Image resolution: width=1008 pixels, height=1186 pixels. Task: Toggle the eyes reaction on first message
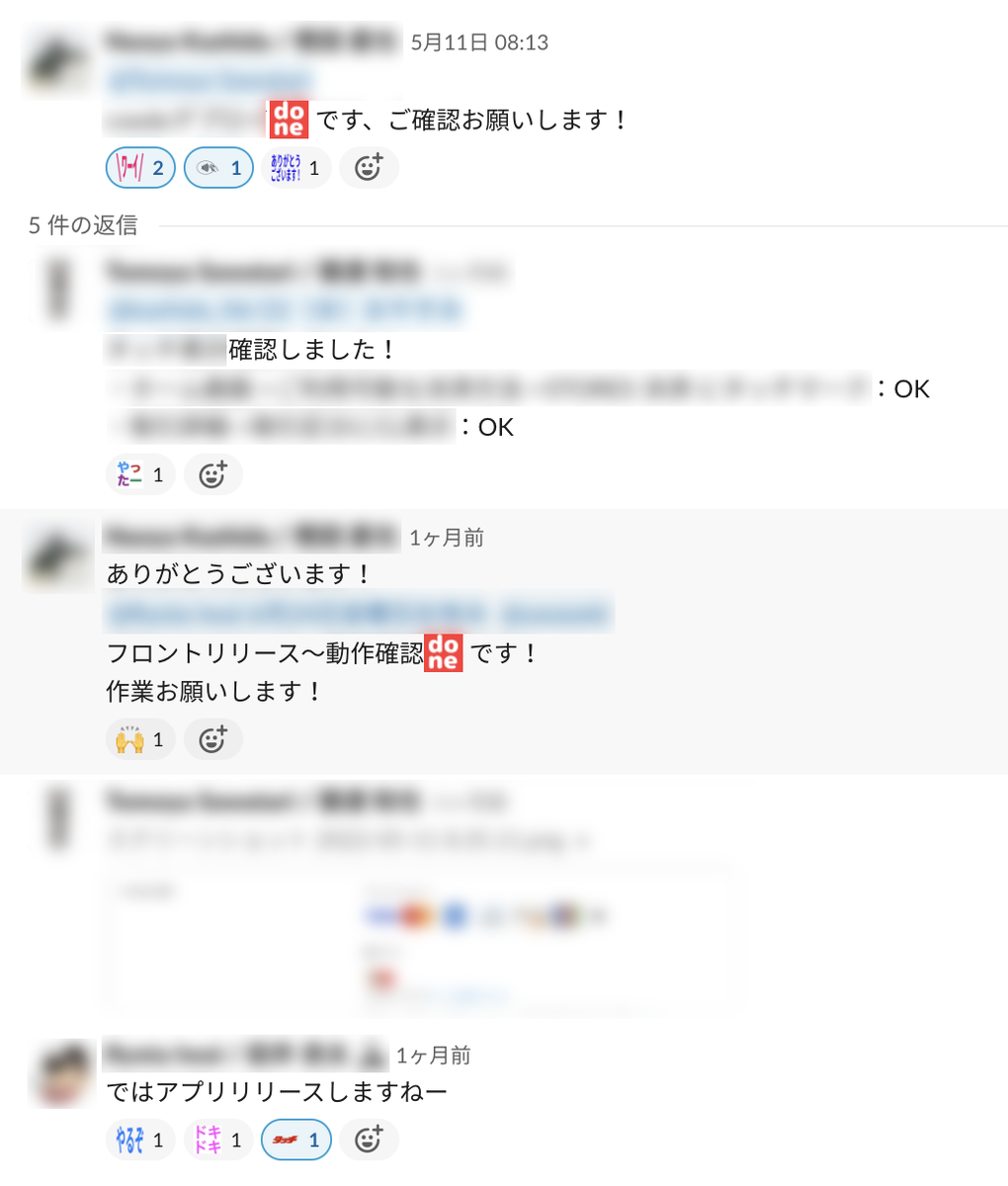(218, 168)
